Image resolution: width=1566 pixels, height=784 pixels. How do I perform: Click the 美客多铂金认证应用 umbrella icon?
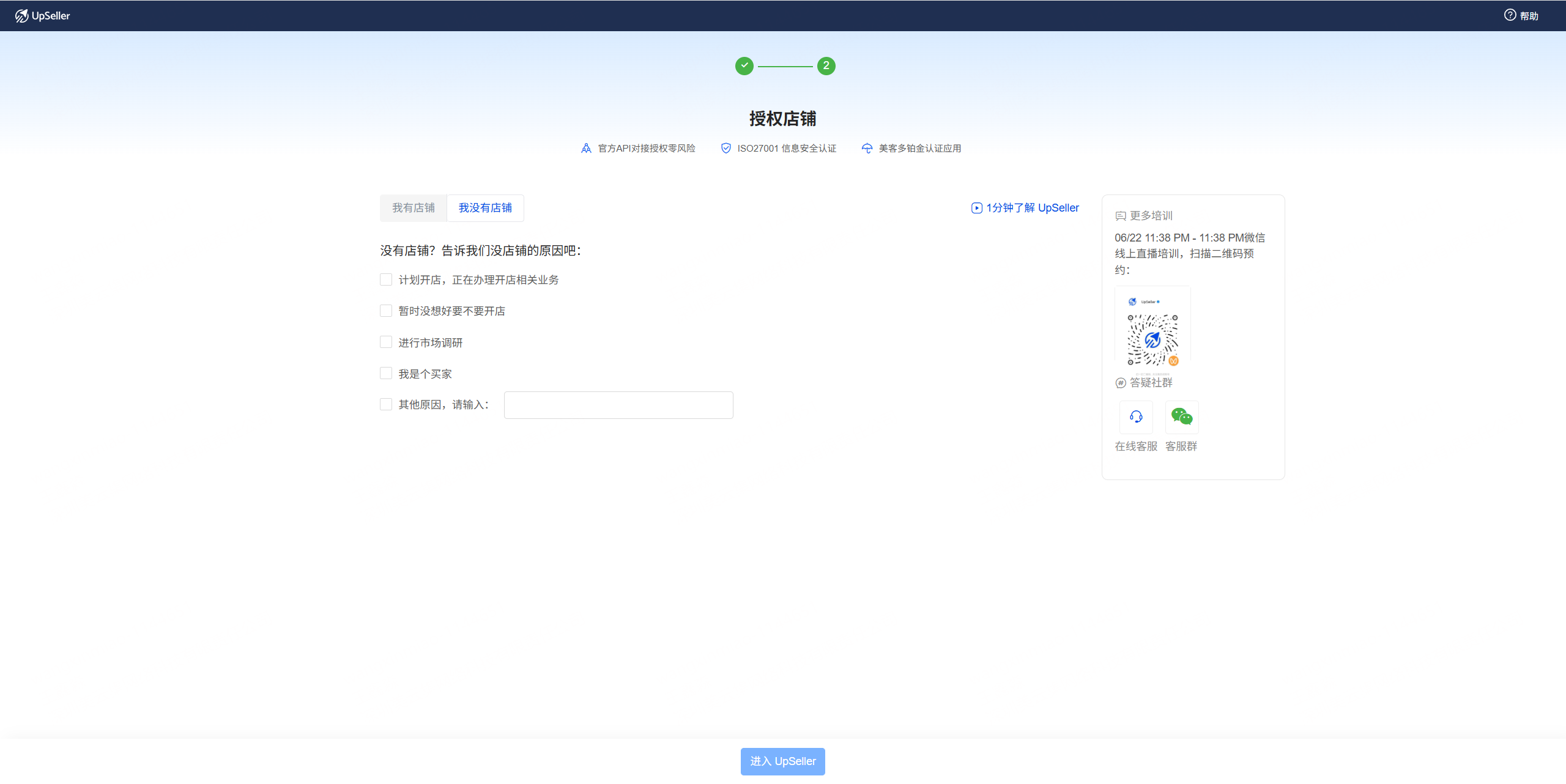coord(867,149)
